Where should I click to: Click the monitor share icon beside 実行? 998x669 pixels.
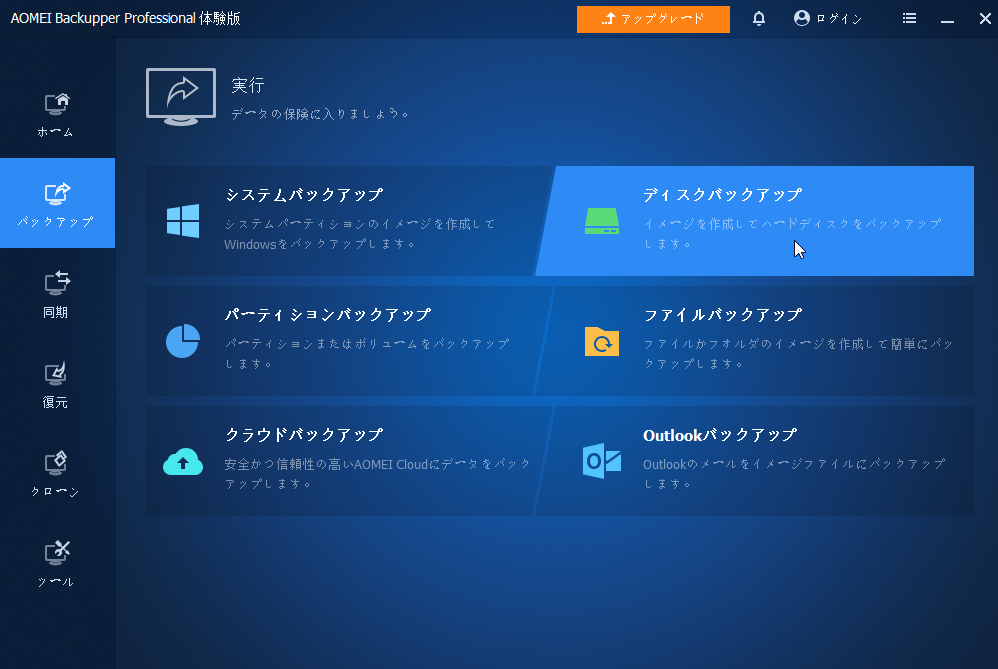point(181,97)
